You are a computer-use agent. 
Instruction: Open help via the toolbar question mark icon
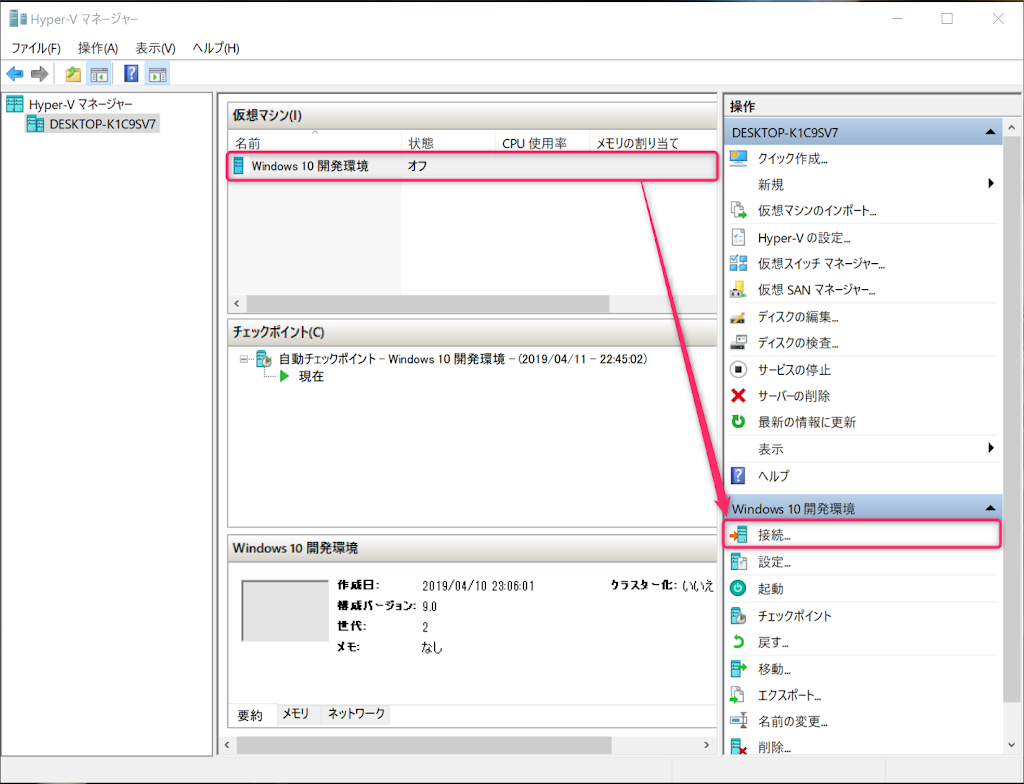click(131, 74)
